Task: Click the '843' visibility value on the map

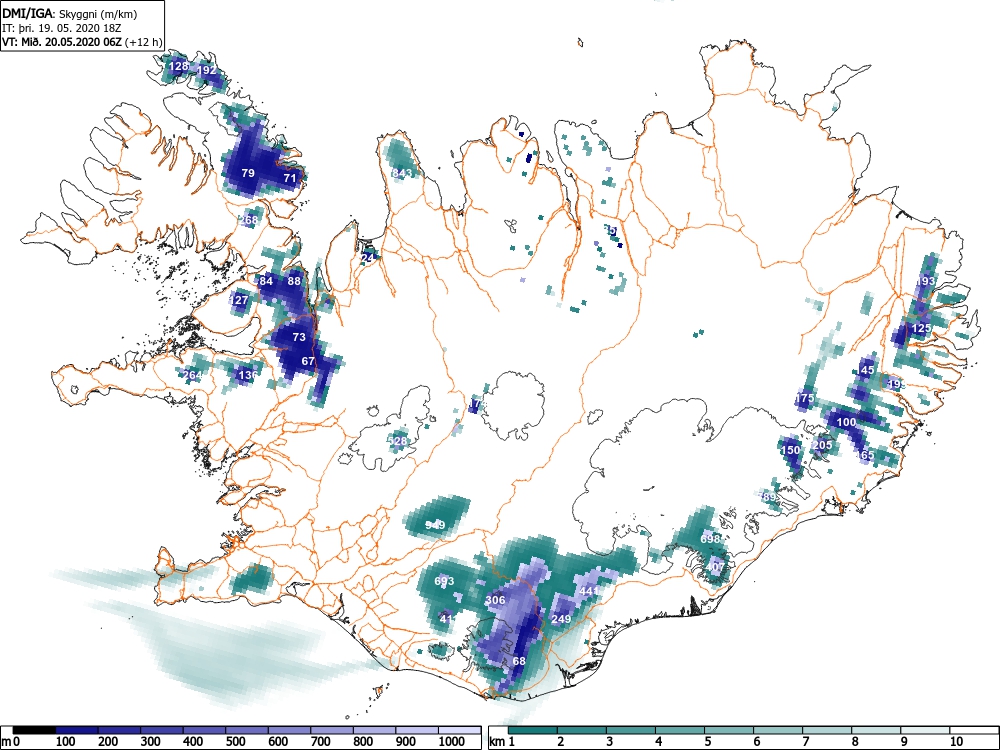Action: tap(402, 173)
